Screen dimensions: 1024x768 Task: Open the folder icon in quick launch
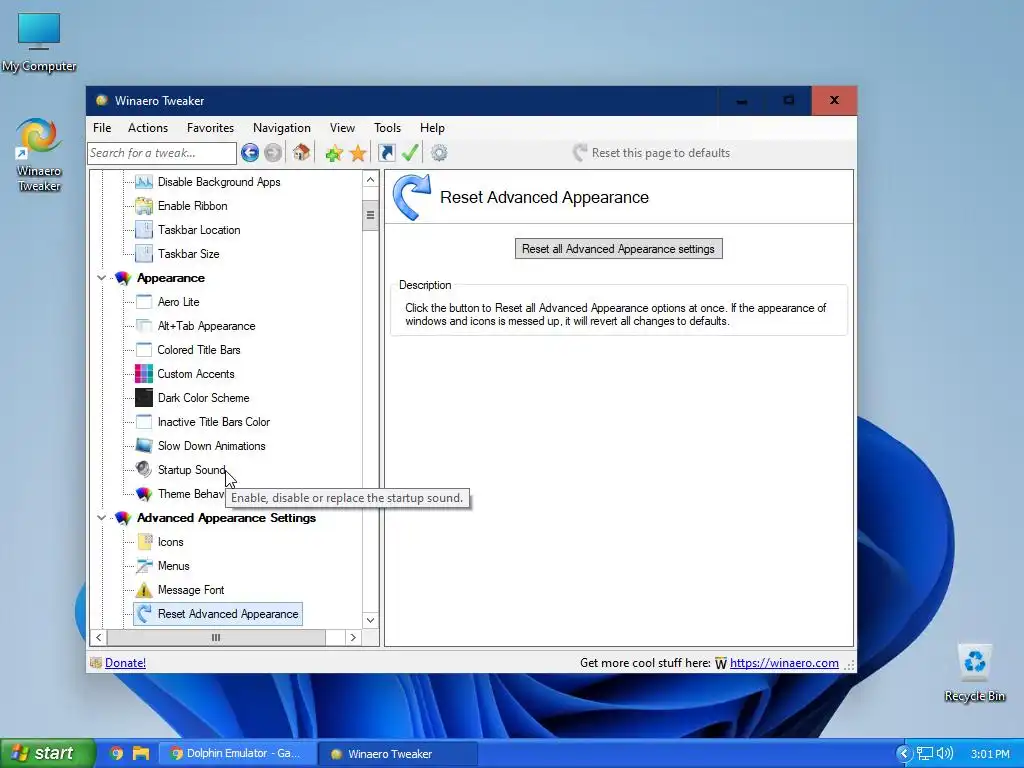coord(140,753)
